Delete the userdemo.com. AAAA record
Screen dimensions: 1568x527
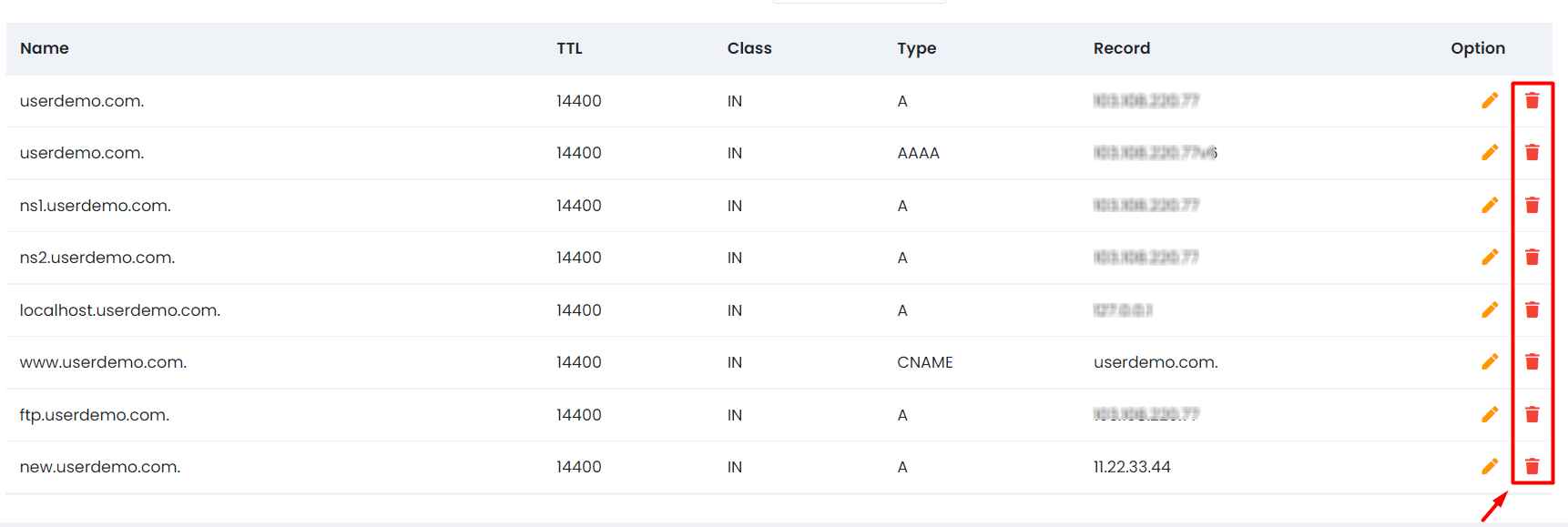coord(1532,152)
